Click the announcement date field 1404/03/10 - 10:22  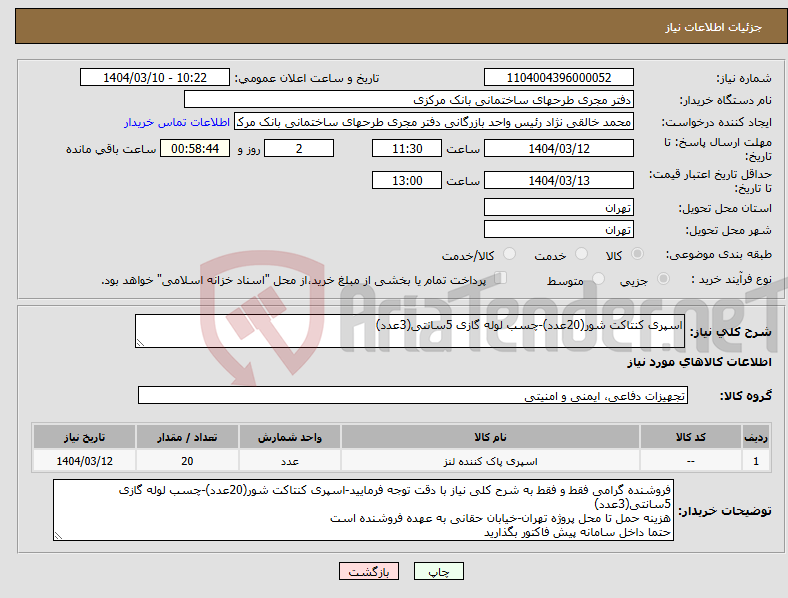pyautogui.click(x=155, y=77)
